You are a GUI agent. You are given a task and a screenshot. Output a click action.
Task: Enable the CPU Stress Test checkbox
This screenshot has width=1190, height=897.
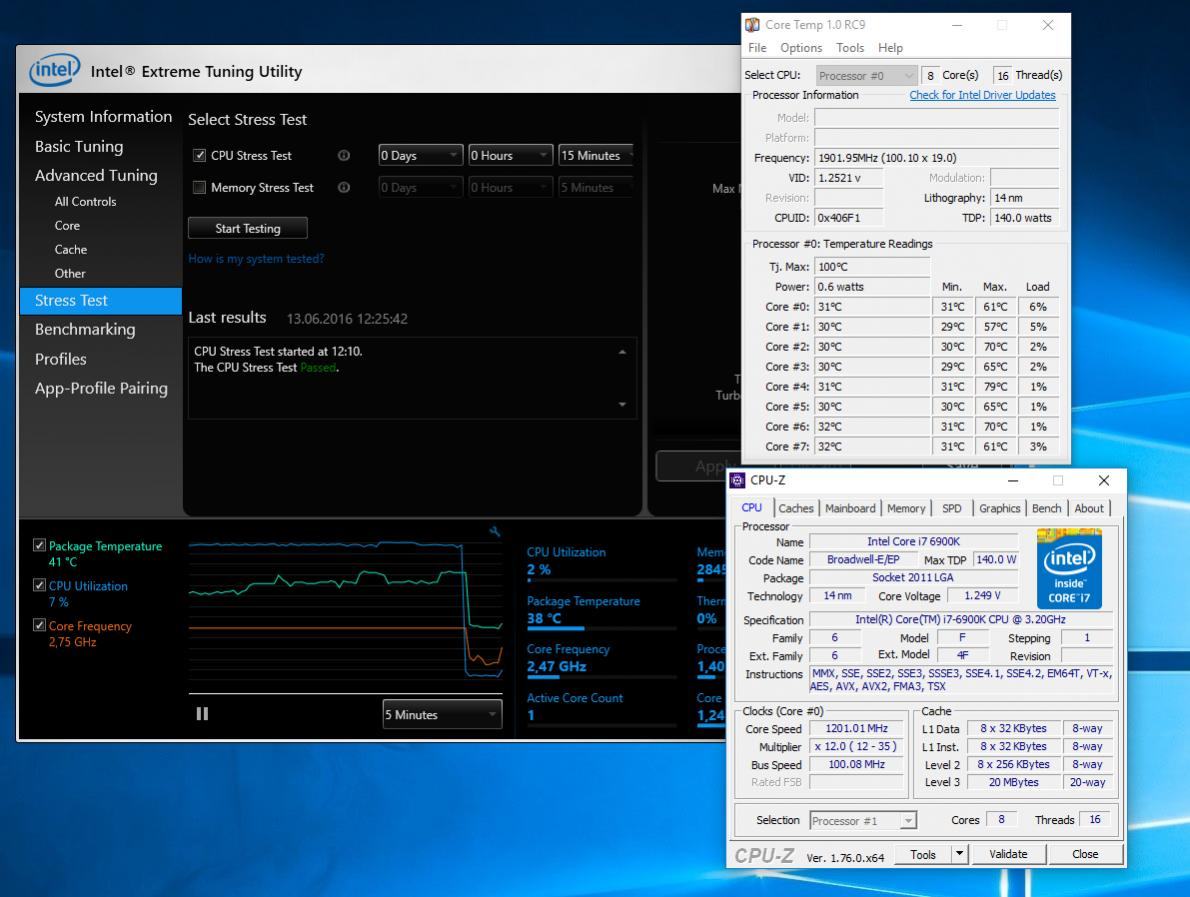point(200,156)
